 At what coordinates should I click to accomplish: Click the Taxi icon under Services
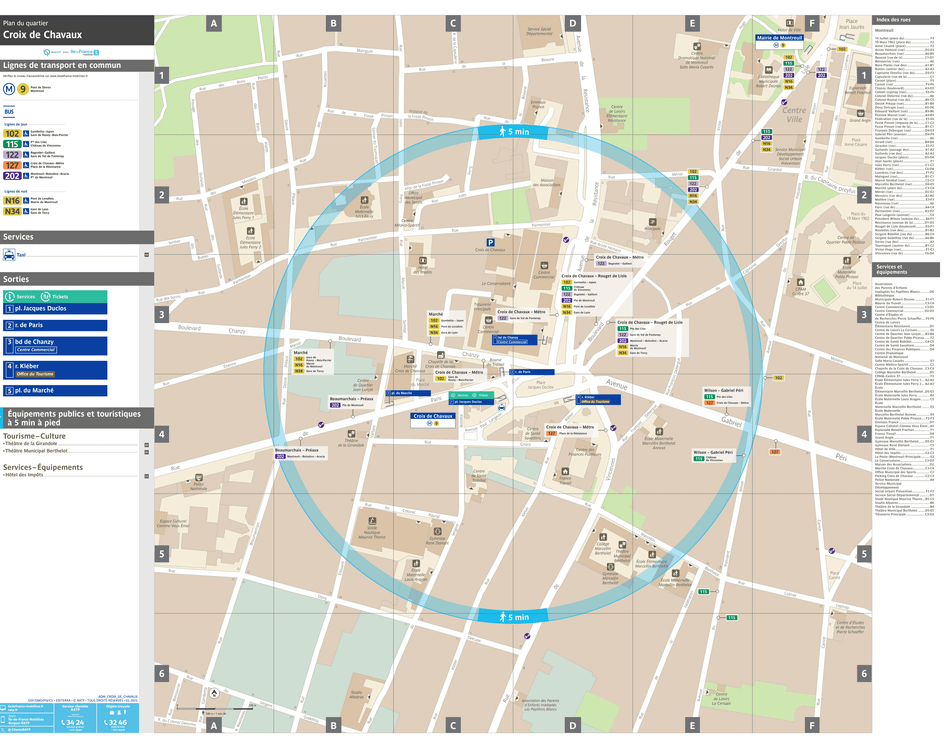(9, 254)
